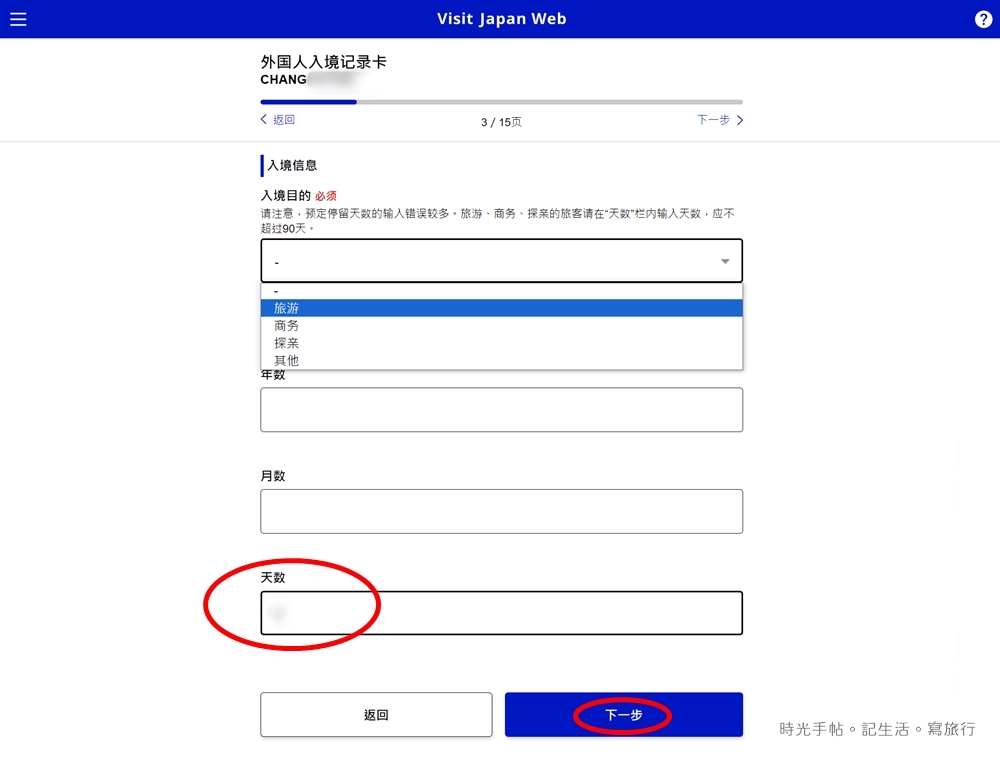Image resolution: width=1000 pixels, height=762 pixels.
Task: Choose 探亲 from the purpose list
Action: pyautogui.click(x=501, y=342)
